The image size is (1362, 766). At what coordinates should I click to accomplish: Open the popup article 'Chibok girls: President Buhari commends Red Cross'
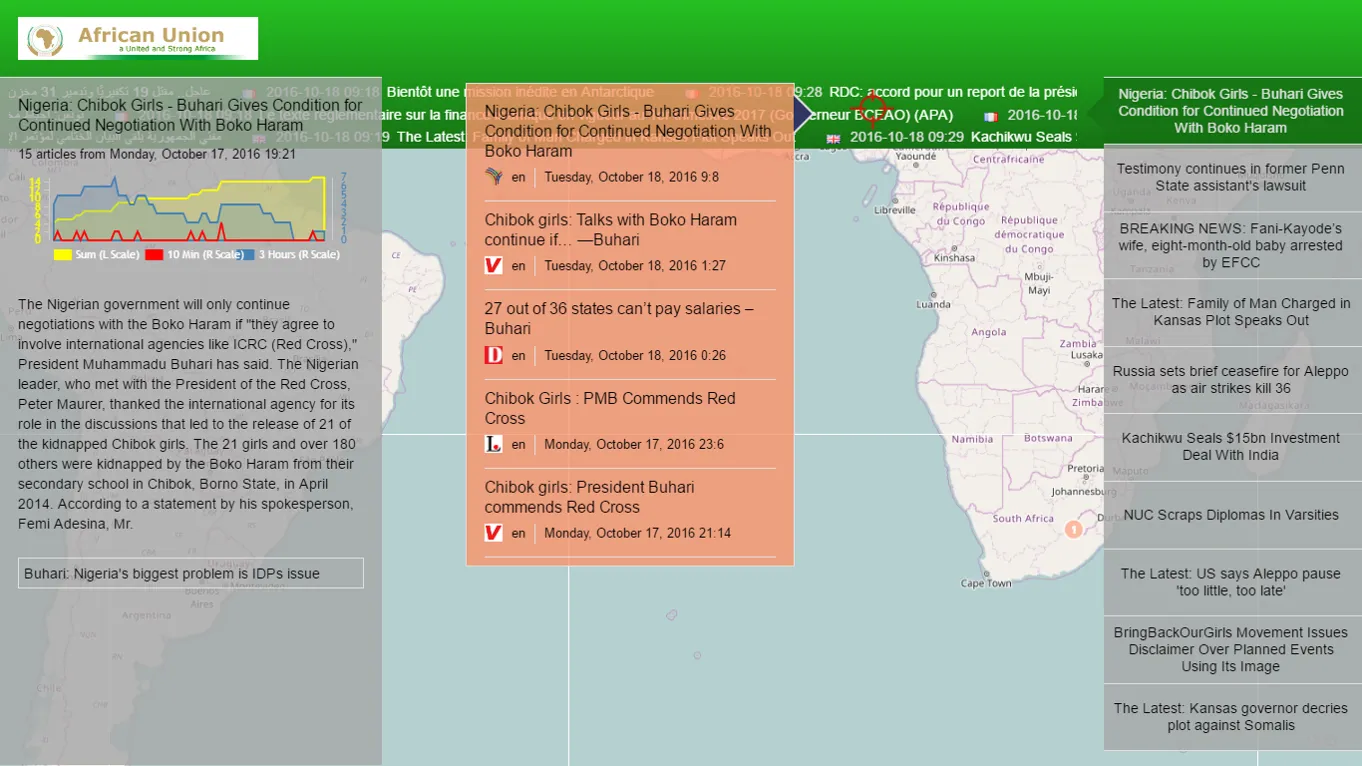pyautogui.click(x=590, y=497)
